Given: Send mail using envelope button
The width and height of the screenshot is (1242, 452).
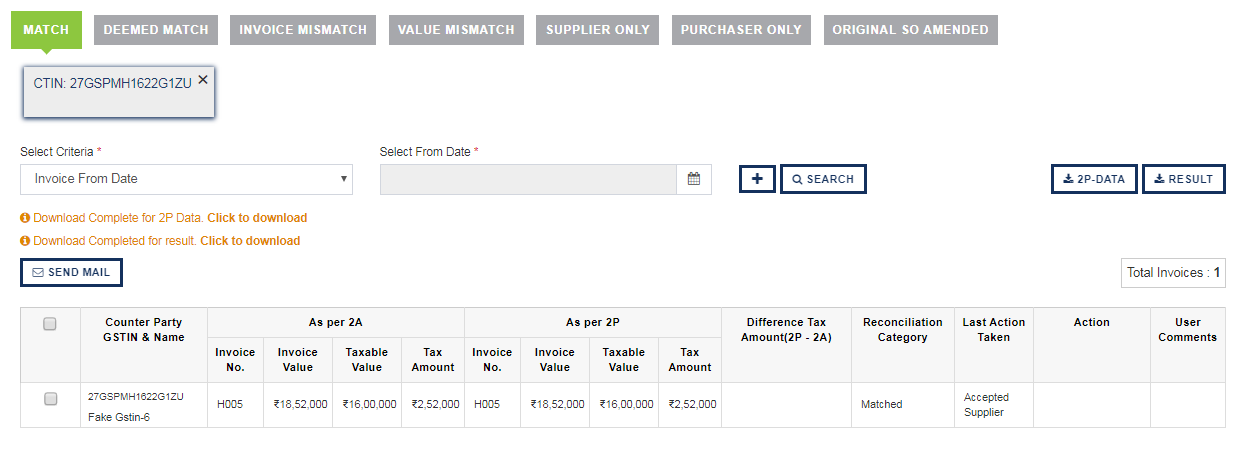Looking at the screenshot, I should point(71,272).
